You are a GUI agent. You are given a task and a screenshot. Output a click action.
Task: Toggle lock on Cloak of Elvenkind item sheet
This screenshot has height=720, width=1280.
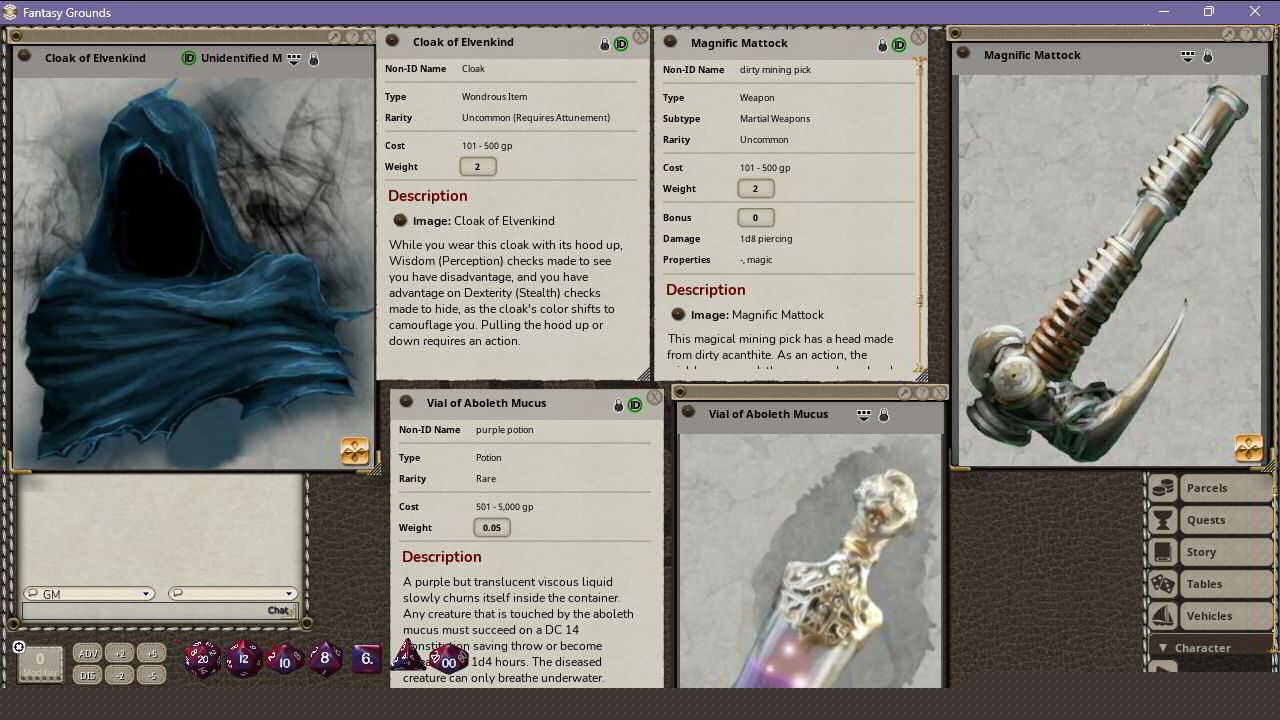(604, 44)
